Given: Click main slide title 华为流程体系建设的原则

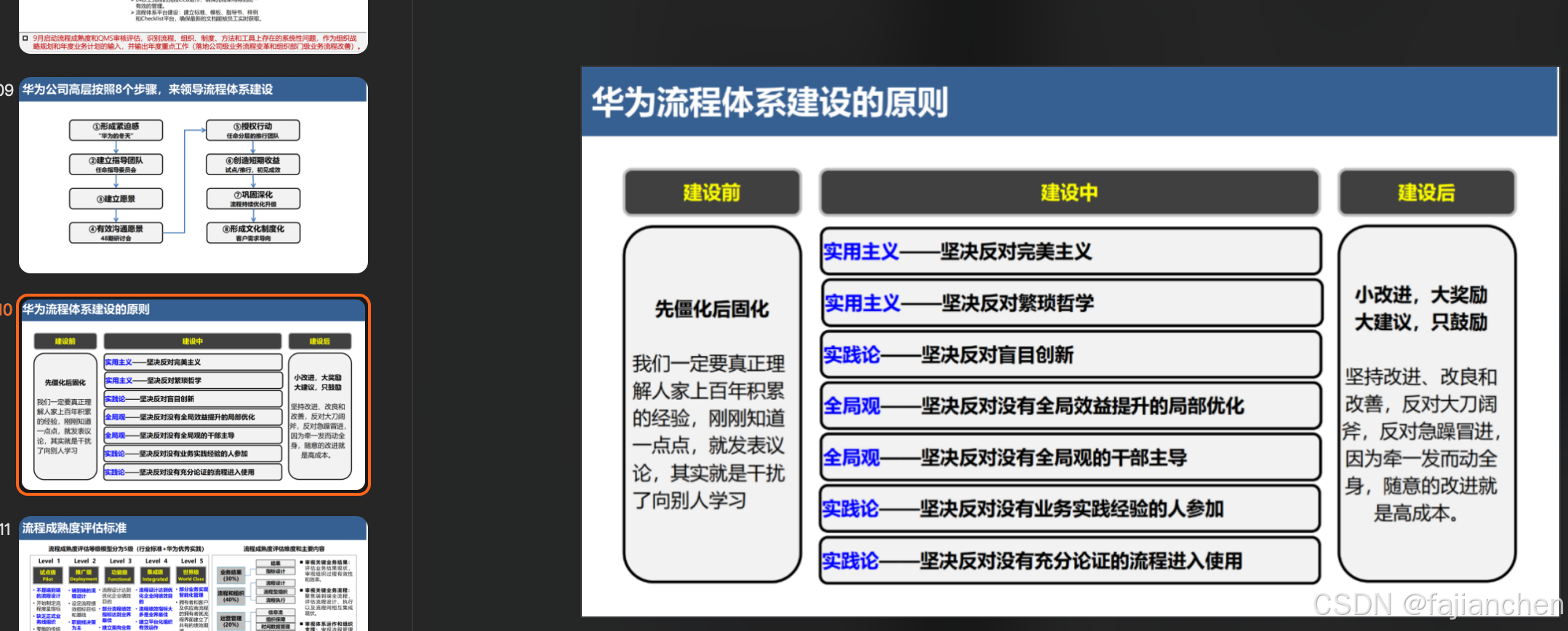Looking at the screenshot, I should (769, 102).
